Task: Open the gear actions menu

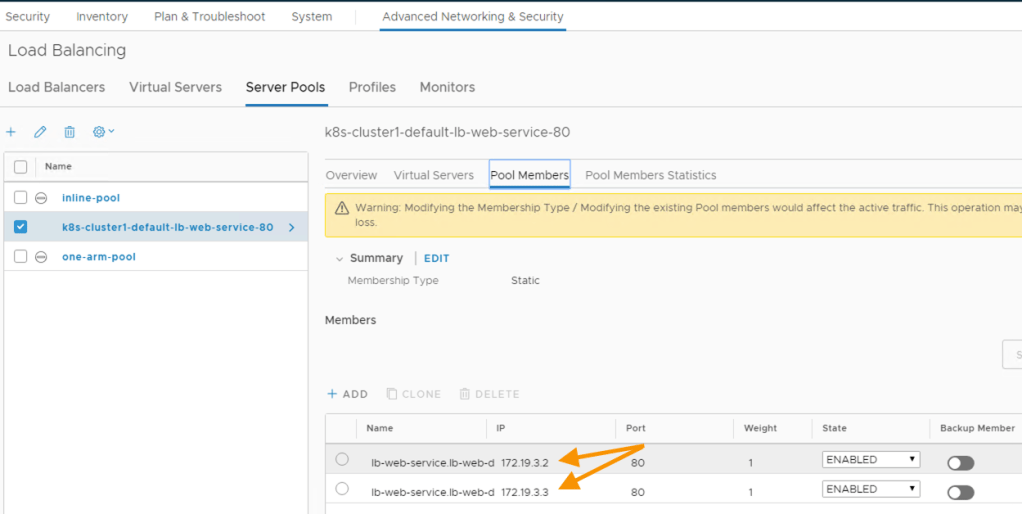Action: pos(103,132)
